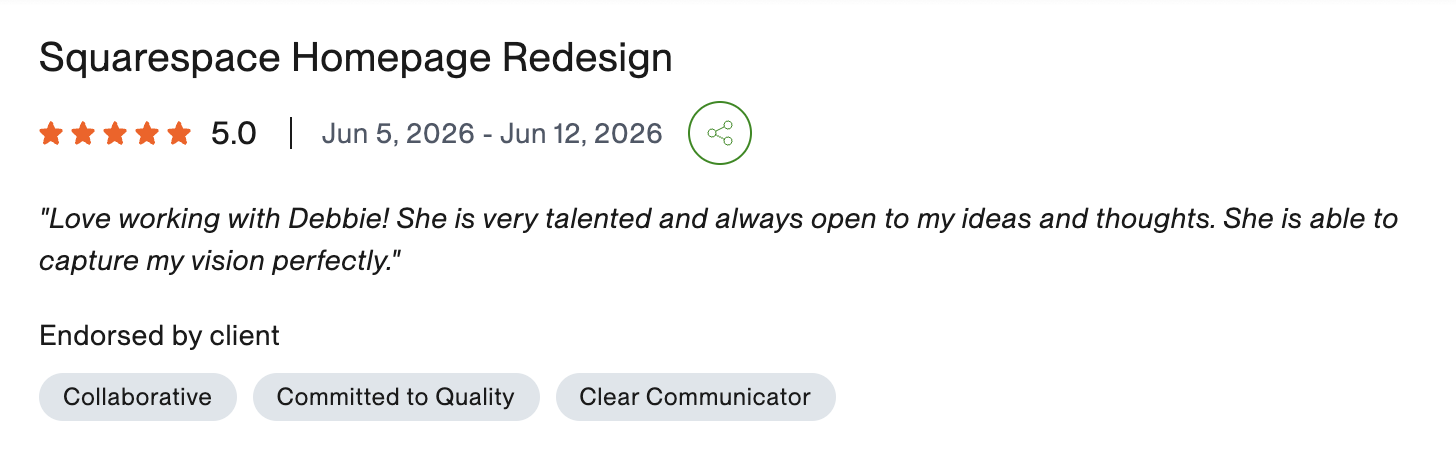Select the Collaborative endorsement tag
Viewport: 1456px width, 456px height.
(138, 397)
